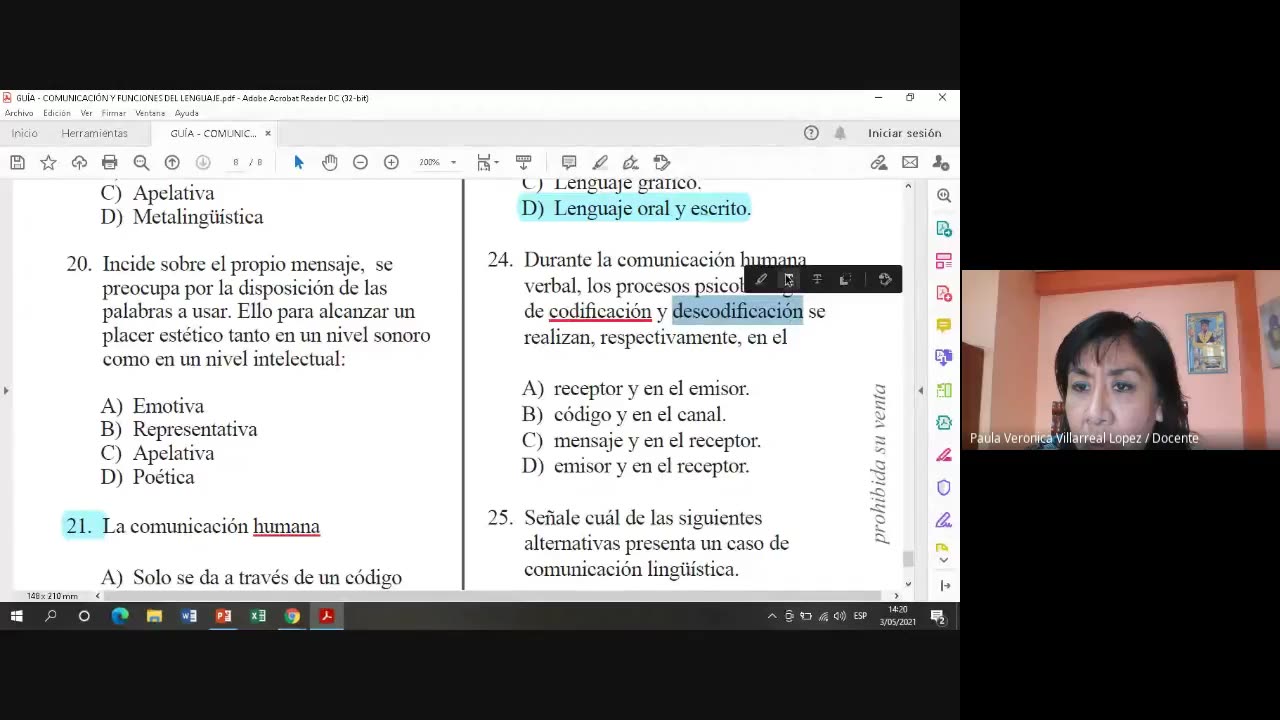Open Create PDF tool in right pane
The image size is (1280, 720).
pyautogui.click(x=944, y=293)
